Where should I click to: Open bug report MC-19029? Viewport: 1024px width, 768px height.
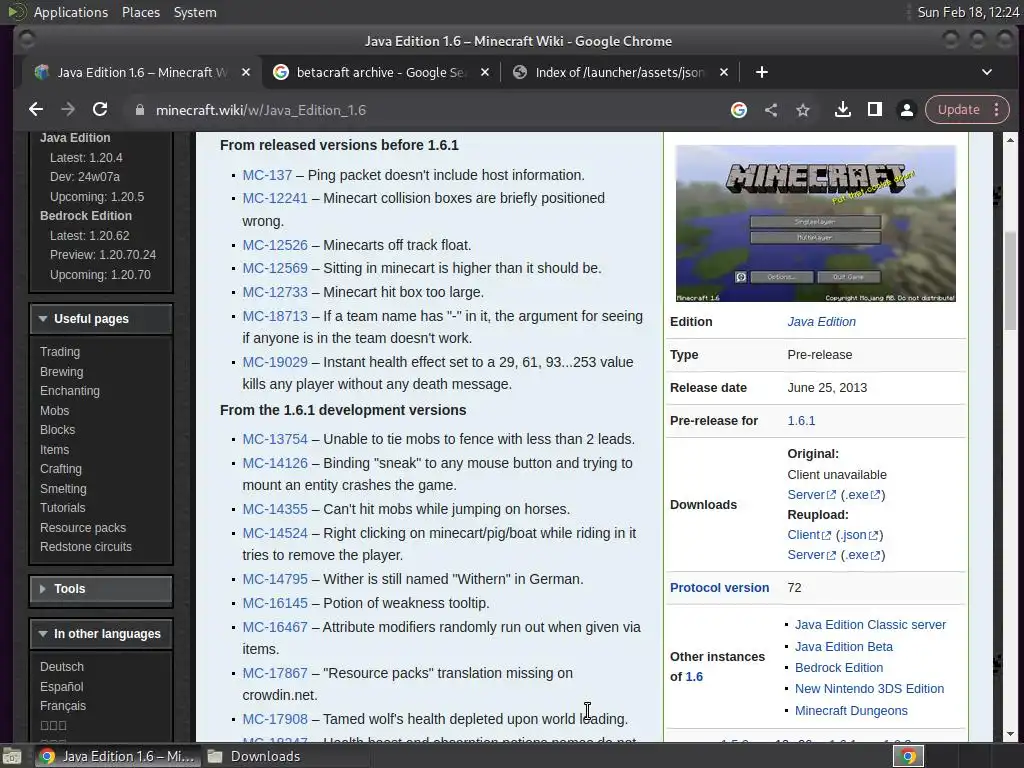coord(275,362)
